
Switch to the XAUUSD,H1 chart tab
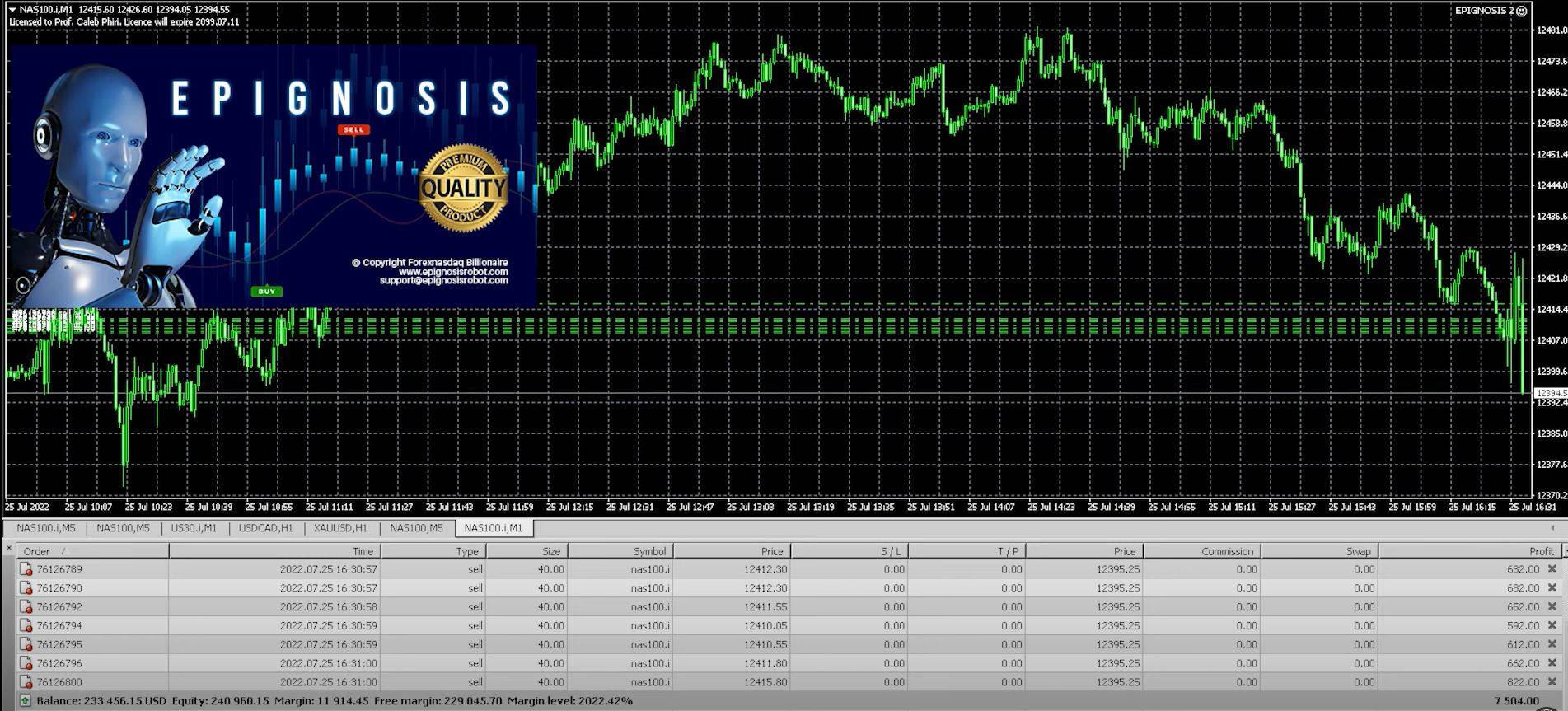point(340,528)
